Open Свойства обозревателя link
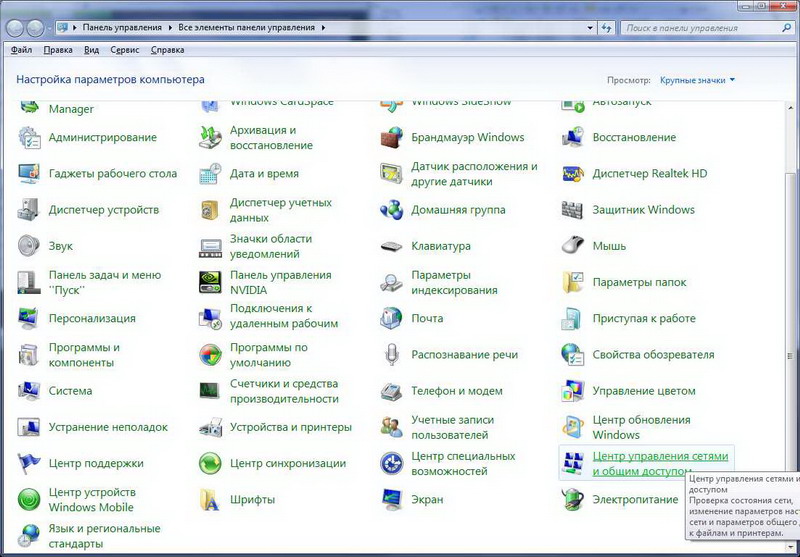Viewport: 800px width, 557px height. (653, 355)
